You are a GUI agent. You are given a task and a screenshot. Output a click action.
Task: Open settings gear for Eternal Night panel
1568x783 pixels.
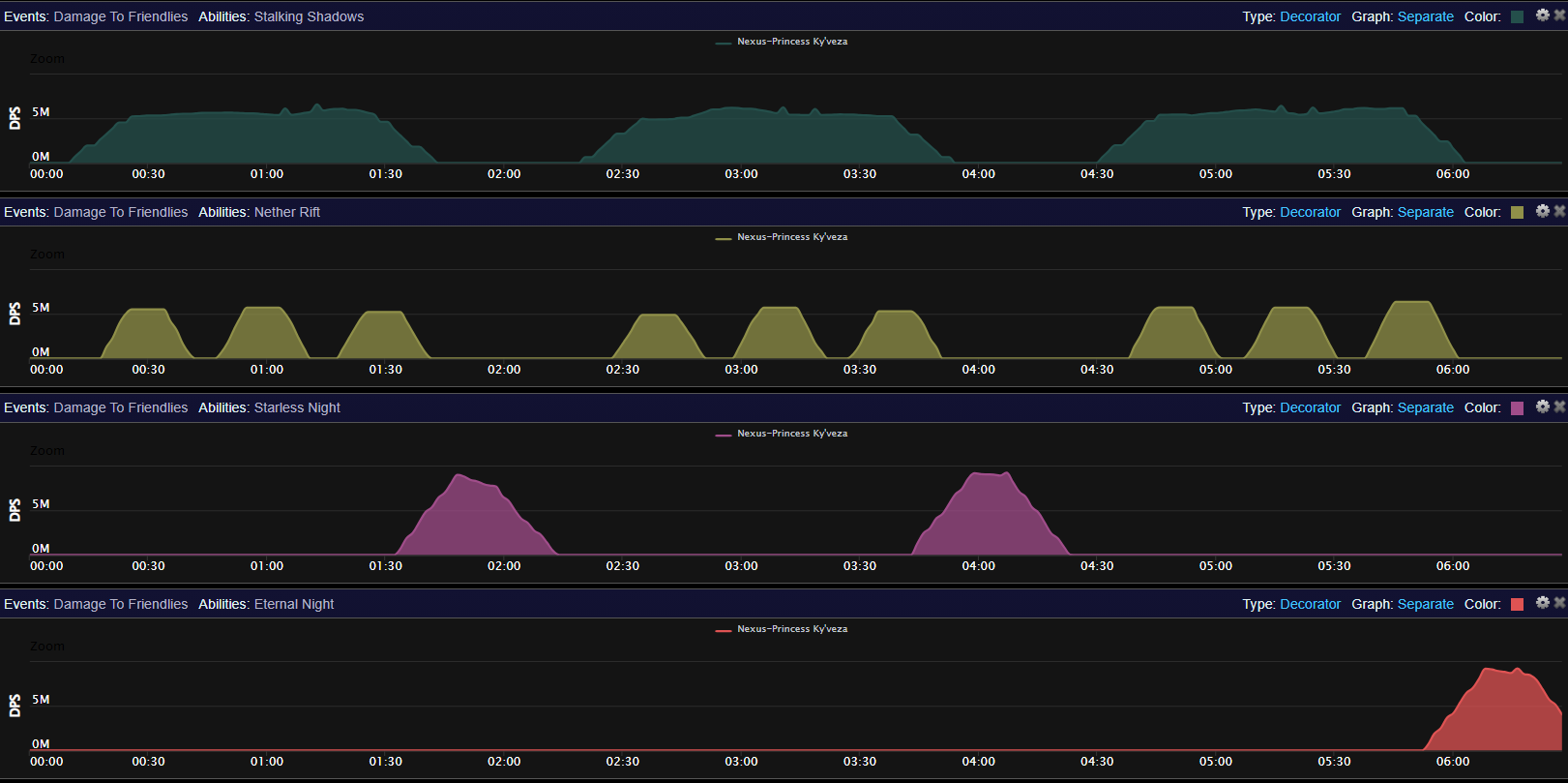[x=1543, y=603]
